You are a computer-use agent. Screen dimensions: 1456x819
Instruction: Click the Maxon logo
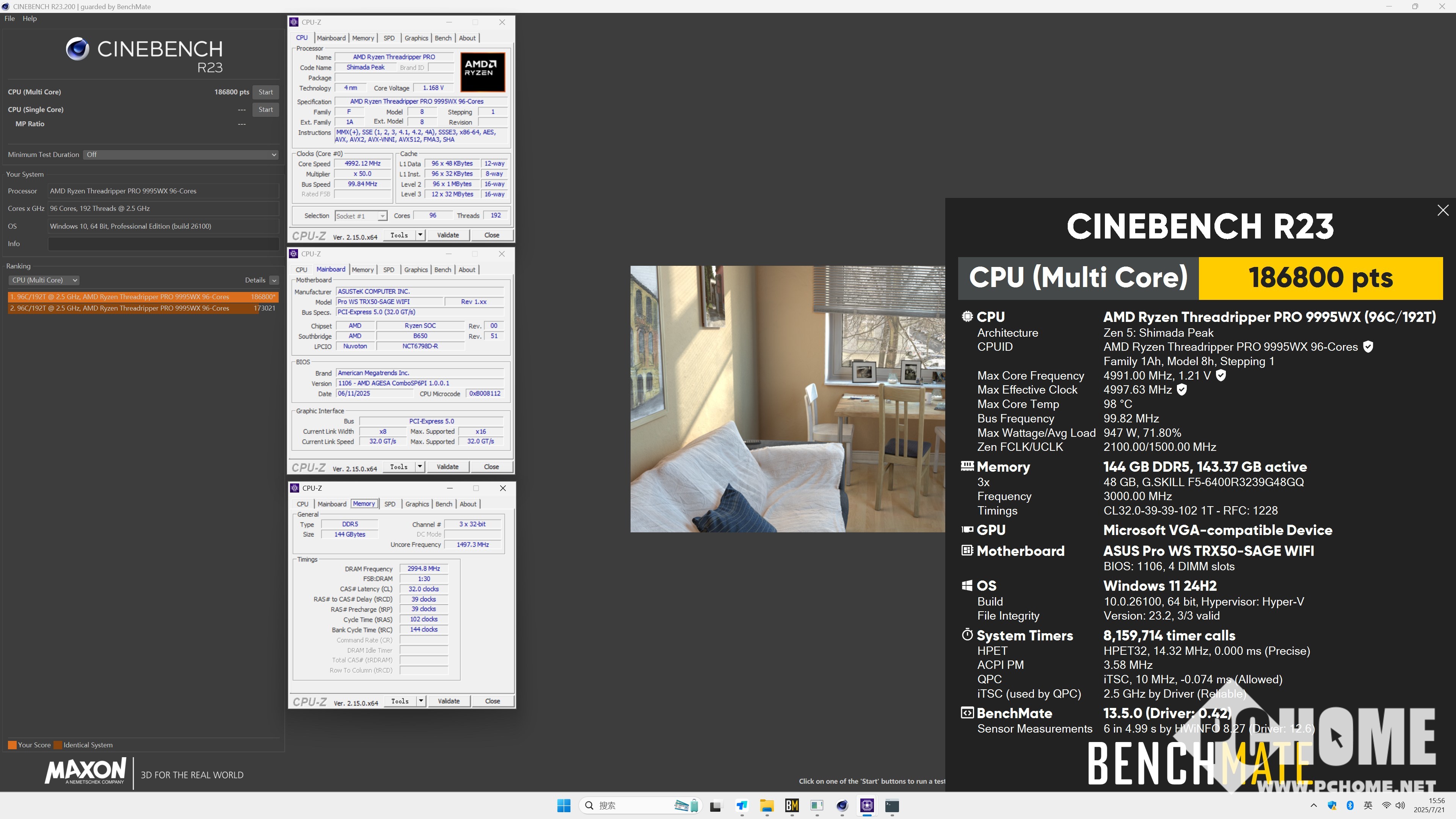(x=85, y=772)
